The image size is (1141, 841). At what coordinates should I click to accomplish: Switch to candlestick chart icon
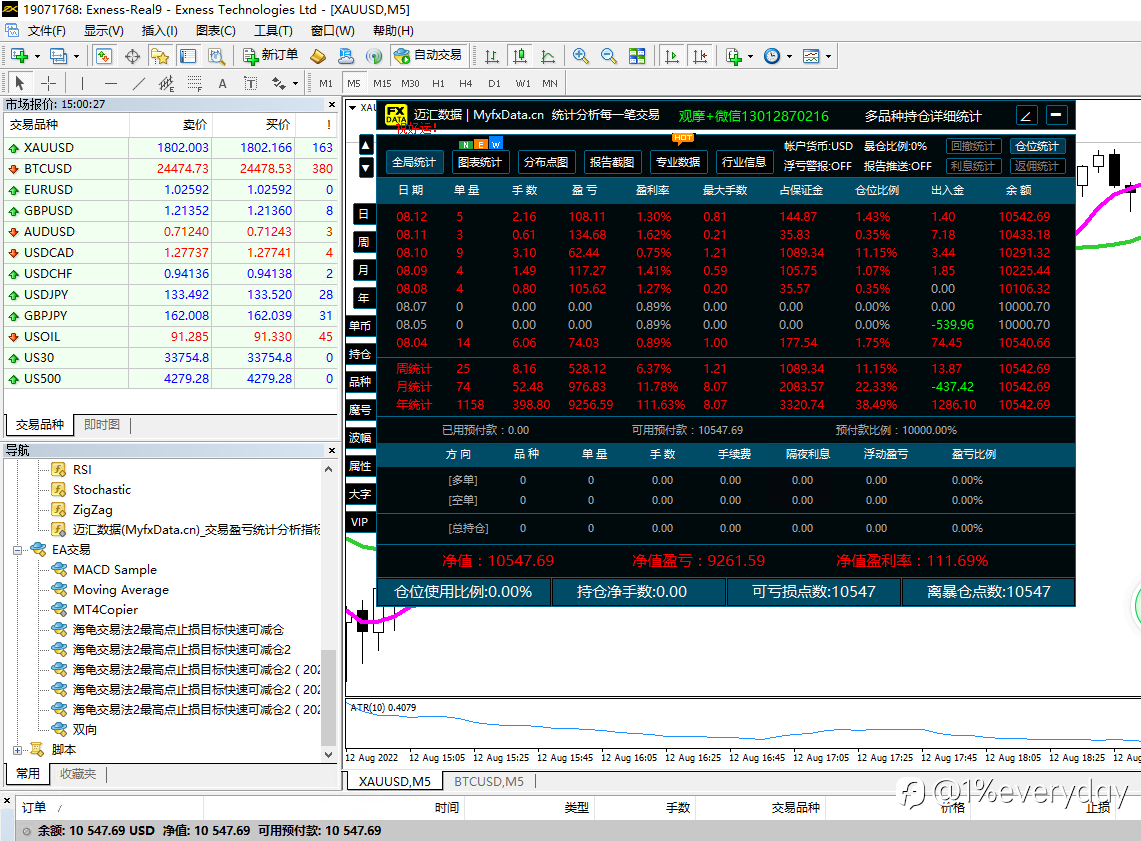click(520, 56)
